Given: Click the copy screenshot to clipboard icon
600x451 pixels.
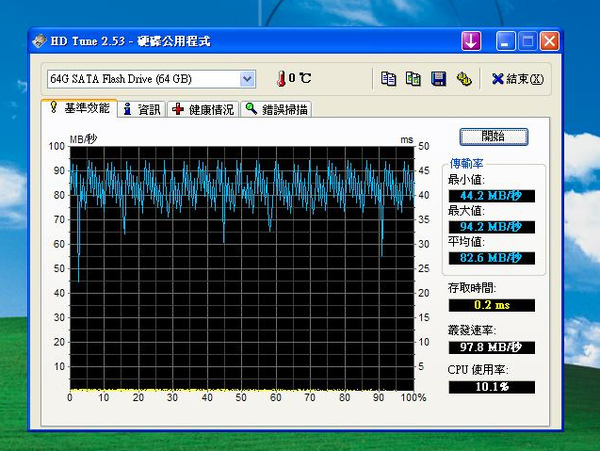Looking at the screenshot, I should click(x=413, y=79).
